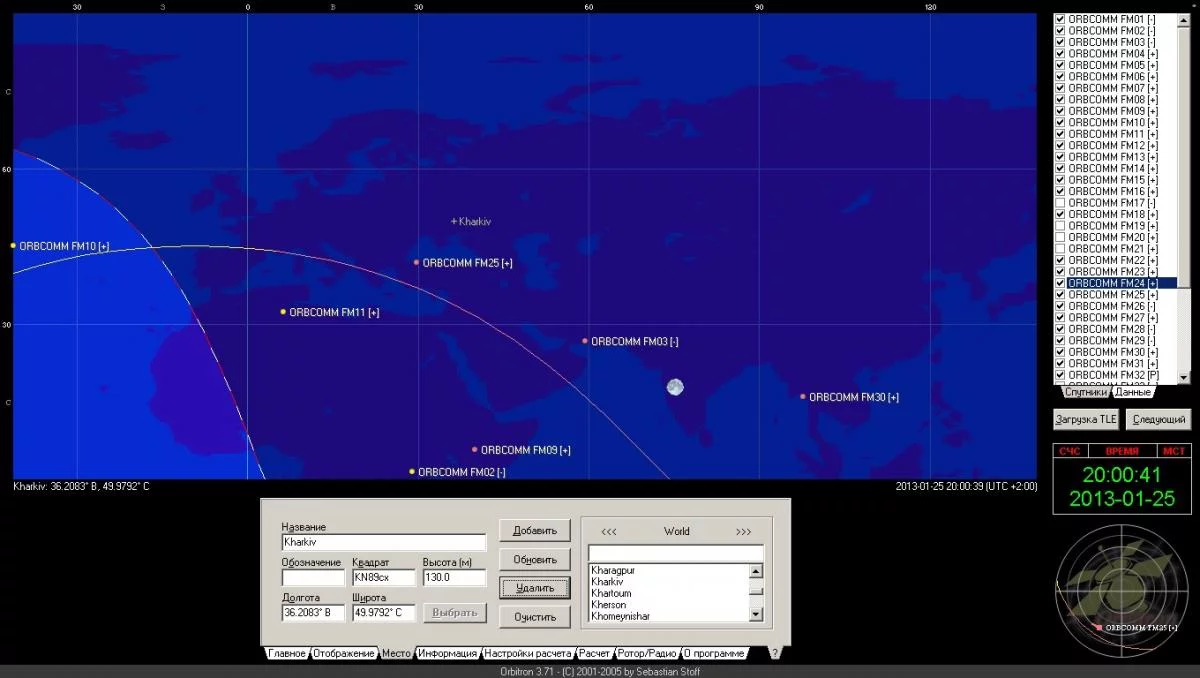Select the ORBCOMM FM02 satellite marker on map
The height and width of the screenshot is (678, 1200).
(x=411, y=471)
